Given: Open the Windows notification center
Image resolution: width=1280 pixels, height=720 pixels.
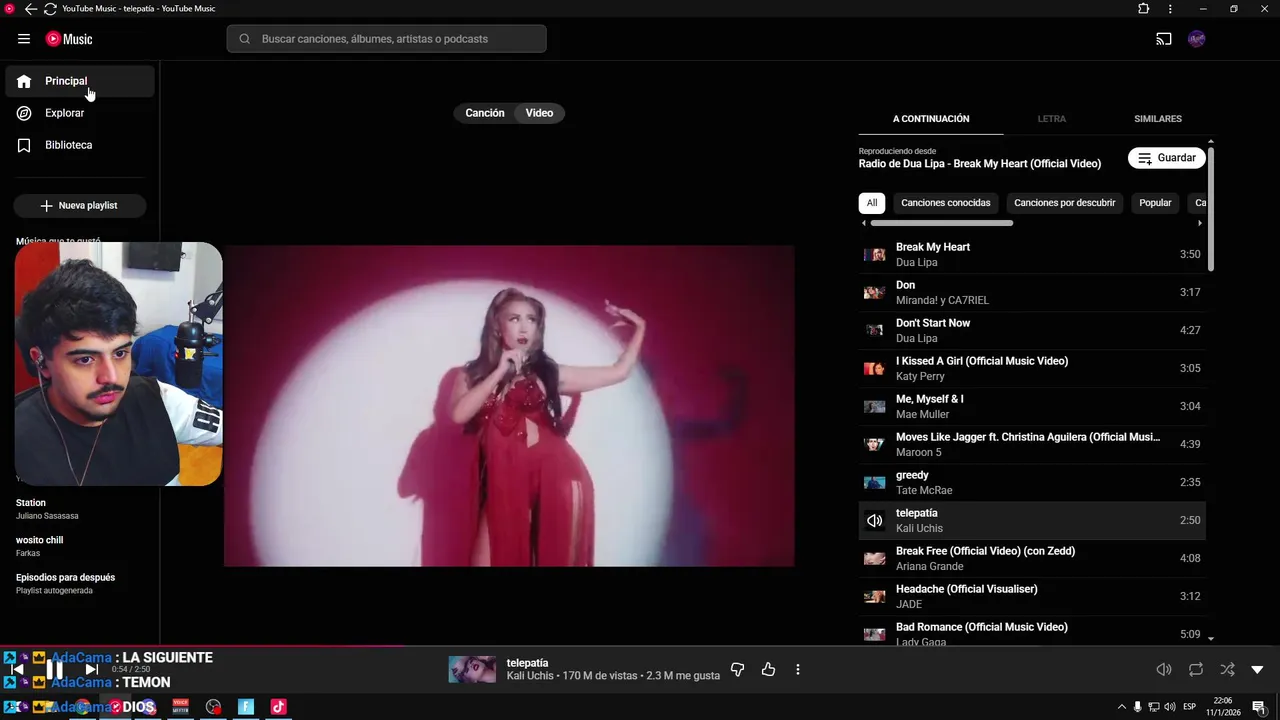Looking at the screenshot, I should 1259,707.
